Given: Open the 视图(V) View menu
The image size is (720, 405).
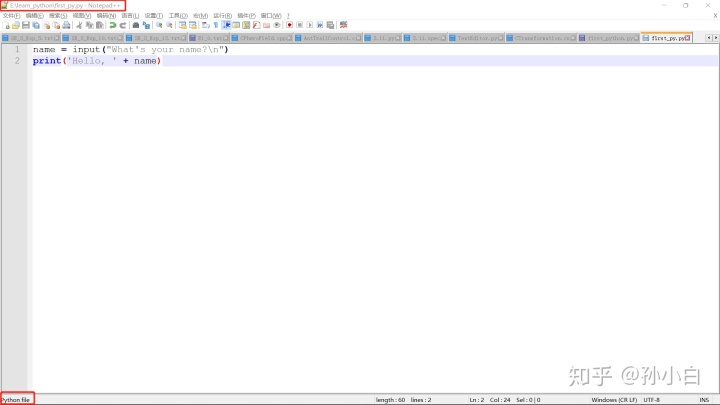Looking at the screenshot, I should [82, 16].
